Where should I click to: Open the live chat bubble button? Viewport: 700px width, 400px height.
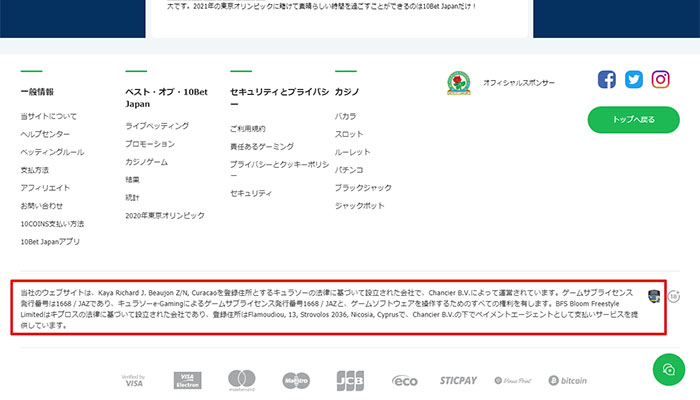point(668,370)
